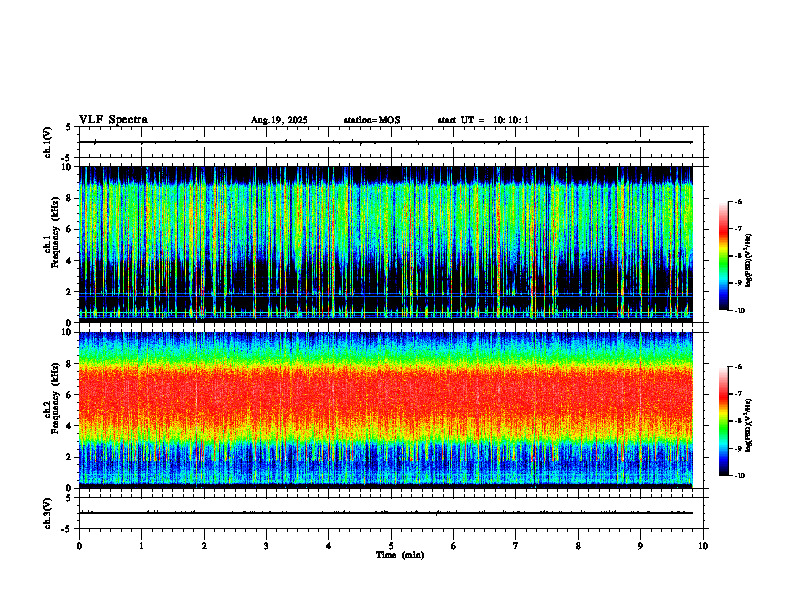The image size is (792, 612).
Task: Click time-axis tick label "4"
Action: 329,546
